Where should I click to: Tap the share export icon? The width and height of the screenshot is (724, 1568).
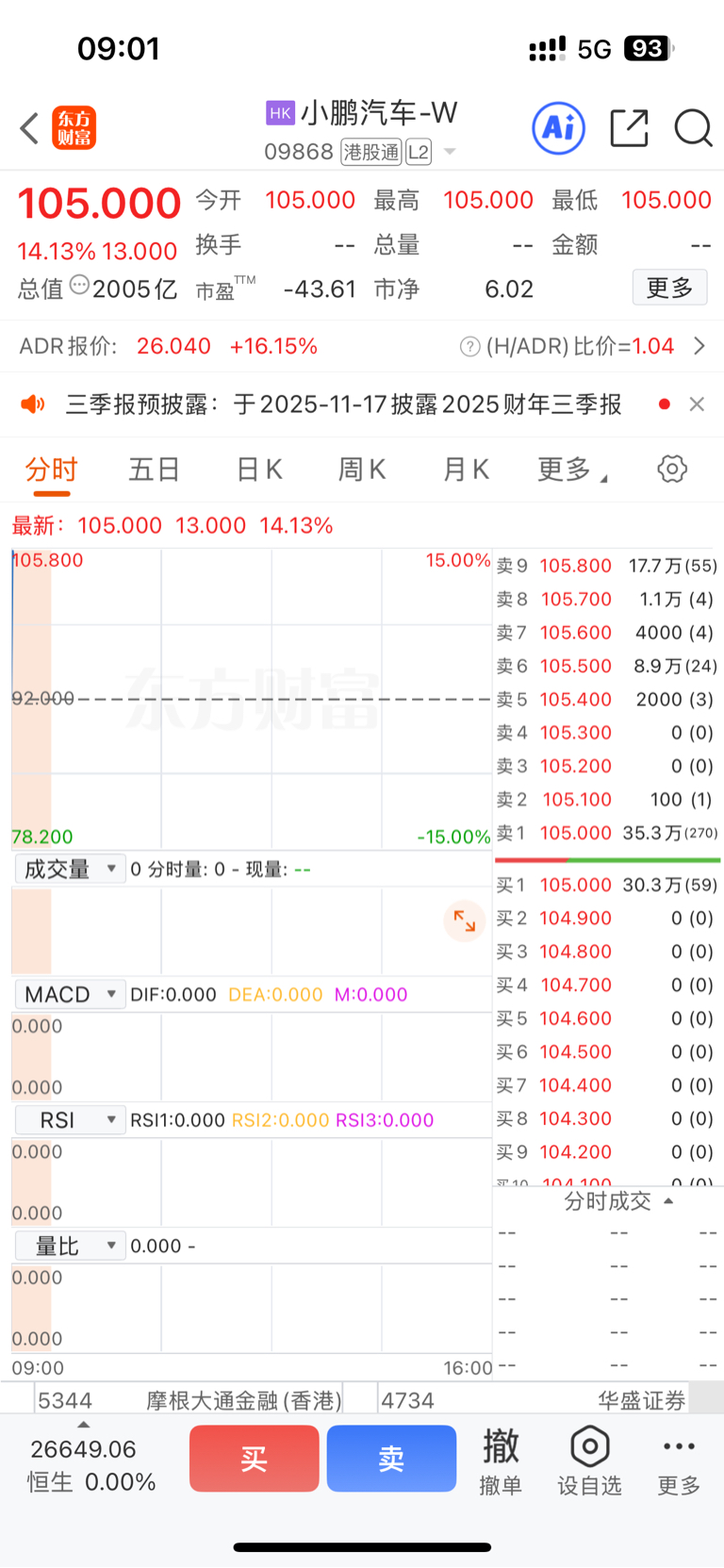[x=629, y=127]
